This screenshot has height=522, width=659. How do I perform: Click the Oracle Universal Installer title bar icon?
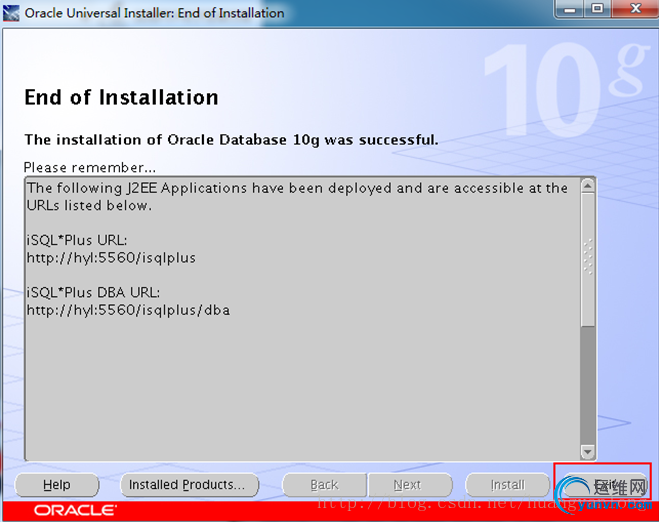tap(11, 13)
